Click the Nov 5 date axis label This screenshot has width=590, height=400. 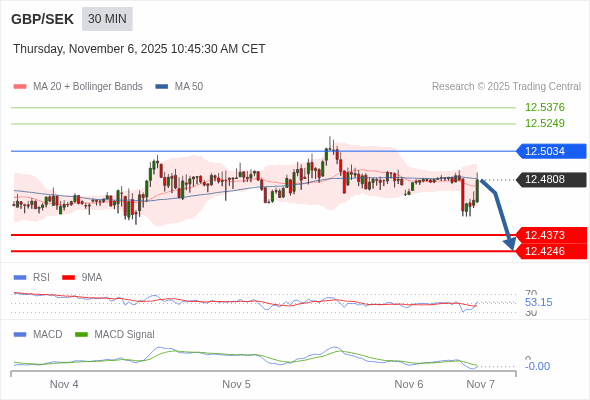point(236,384)
